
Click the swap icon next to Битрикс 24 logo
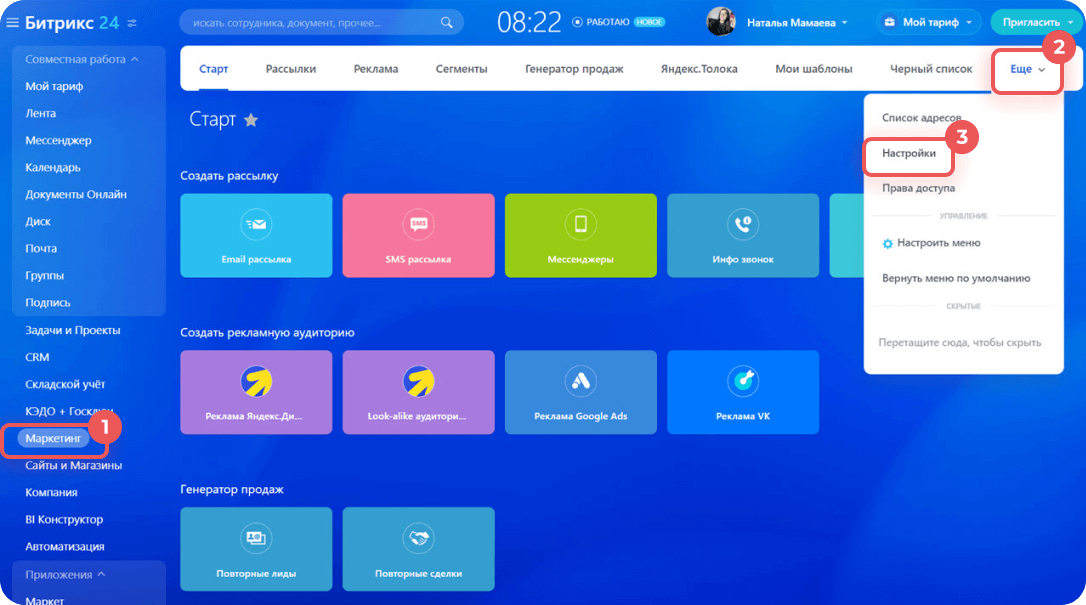pos(132,23)
